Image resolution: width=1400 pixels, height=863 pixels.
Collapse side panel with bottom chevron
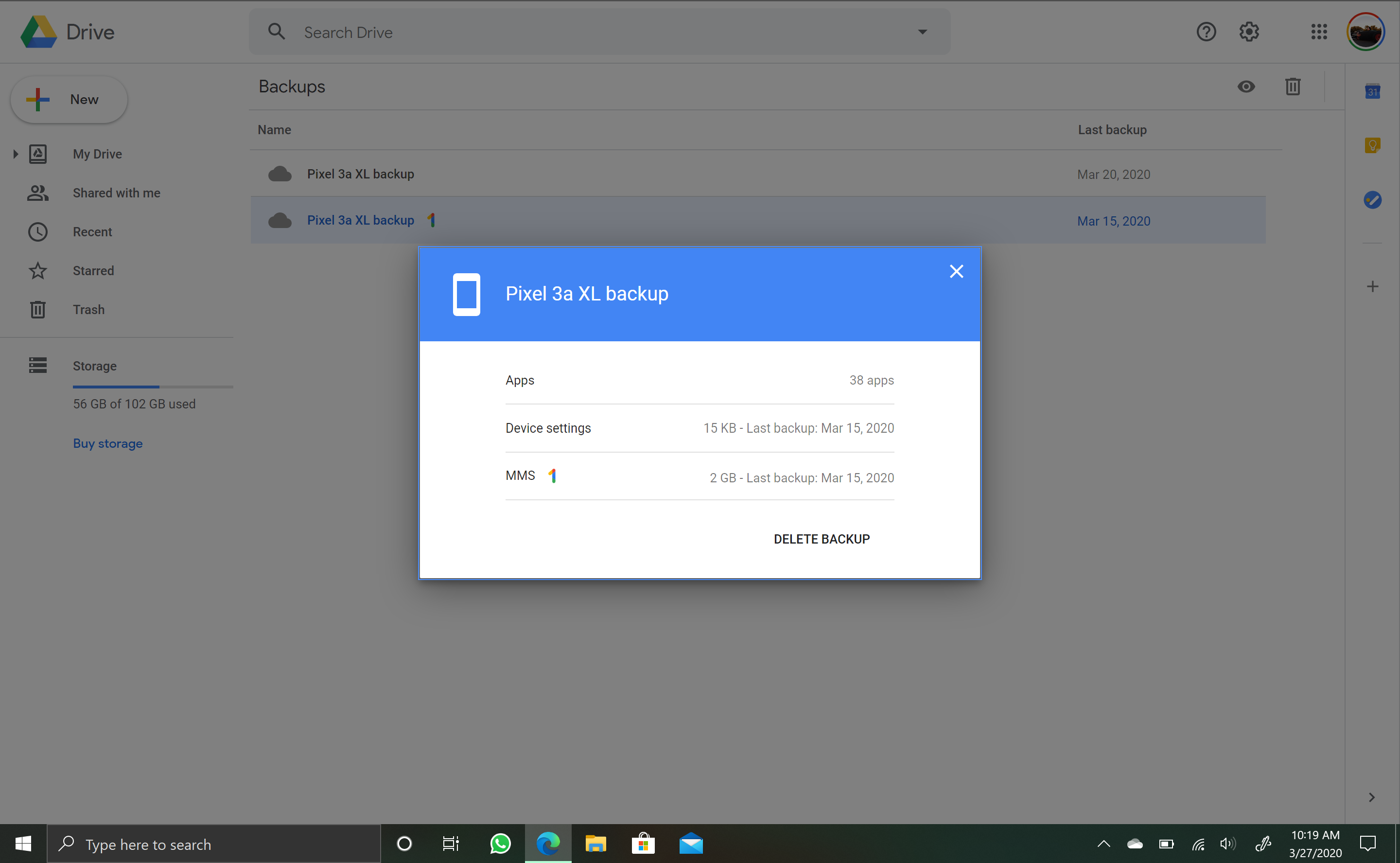pyautogui.click(x=1371, y=797)
